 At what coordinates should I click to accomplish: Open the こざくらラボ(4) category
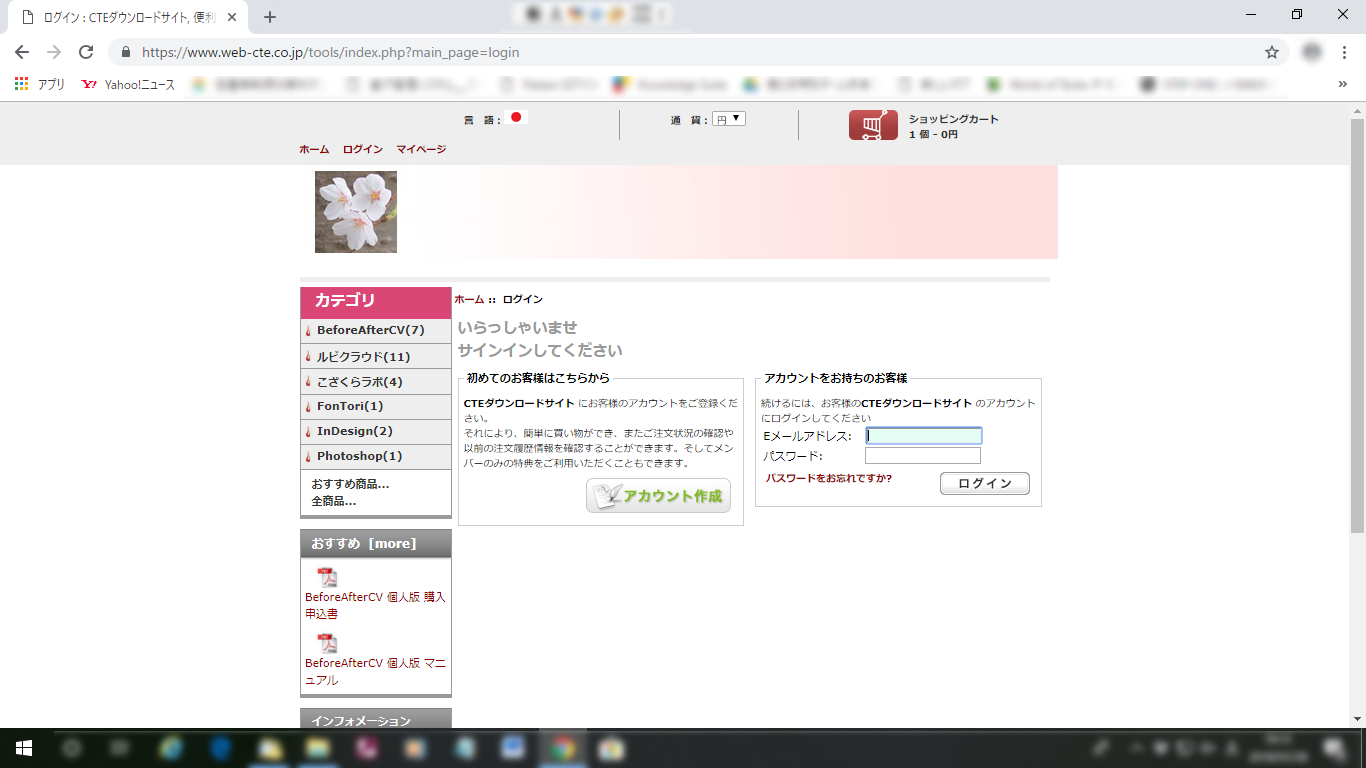pyautogui.click(x=376, y=382)
